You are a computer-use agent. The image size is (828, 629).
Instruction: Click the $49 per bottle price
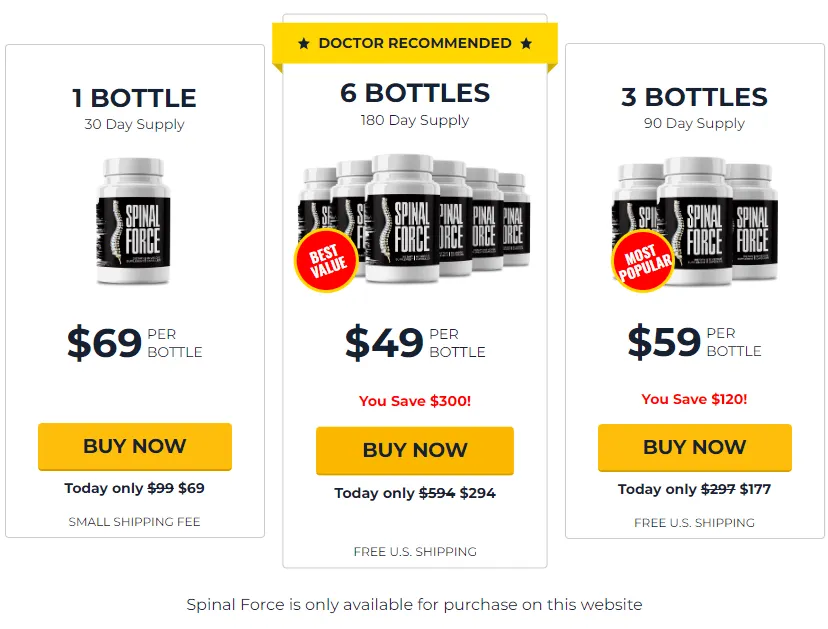[x=415, y=343]
